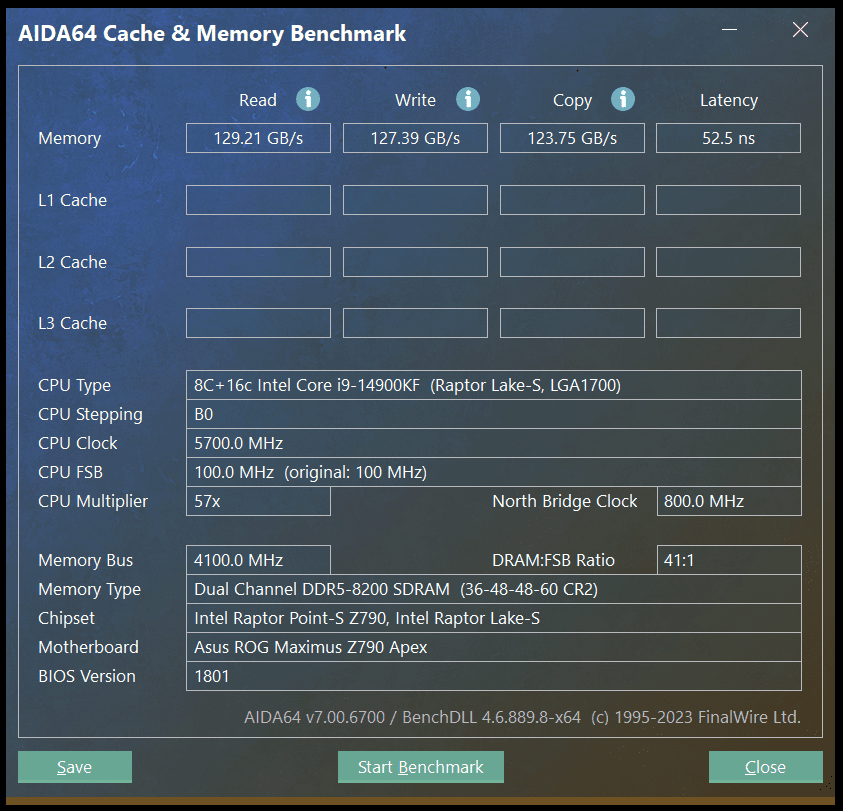Select the Memory Write value 127.39 GB/s
Viewport: 843px width, 811px height.
tap(415, 138)
